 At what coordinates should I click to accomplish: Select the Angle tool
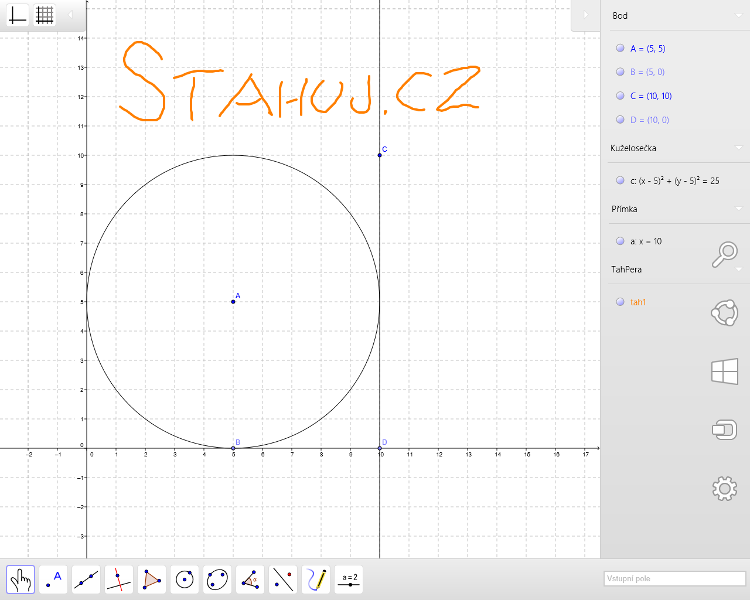click(250, 579)
